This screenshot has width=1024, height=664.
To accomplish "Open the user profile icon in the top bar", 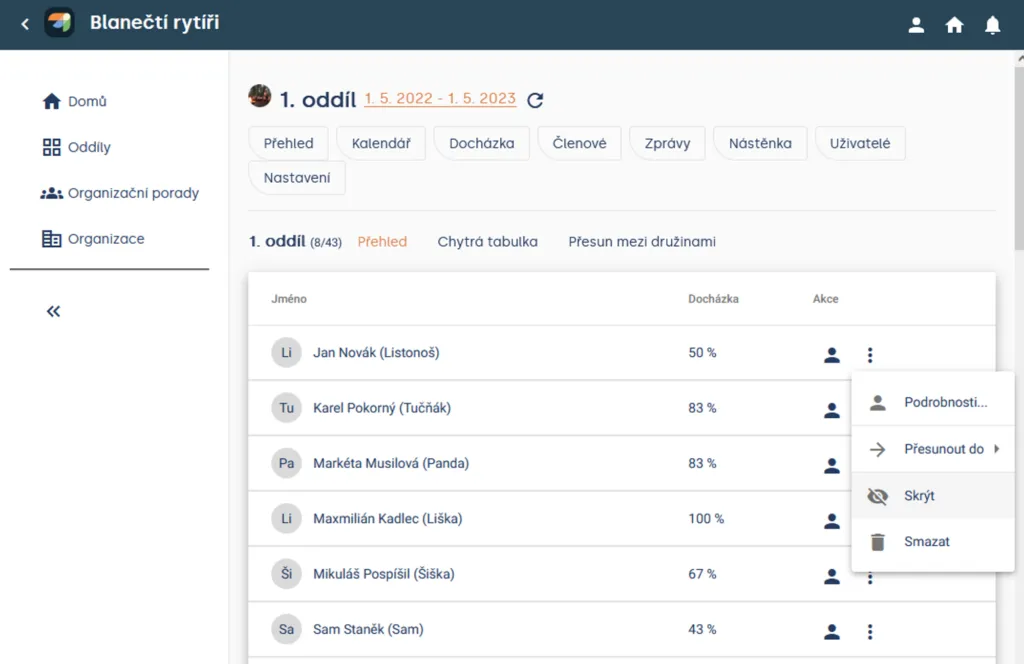I will point(916,25).
